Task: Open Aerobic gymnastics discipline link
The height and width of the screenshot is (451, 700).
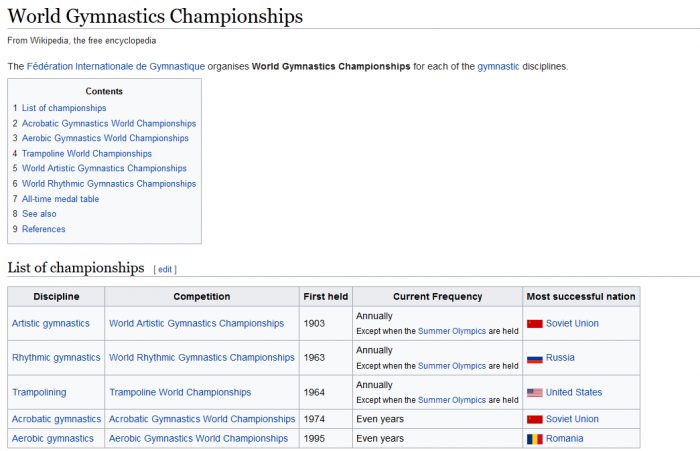Action: point(53,439)
